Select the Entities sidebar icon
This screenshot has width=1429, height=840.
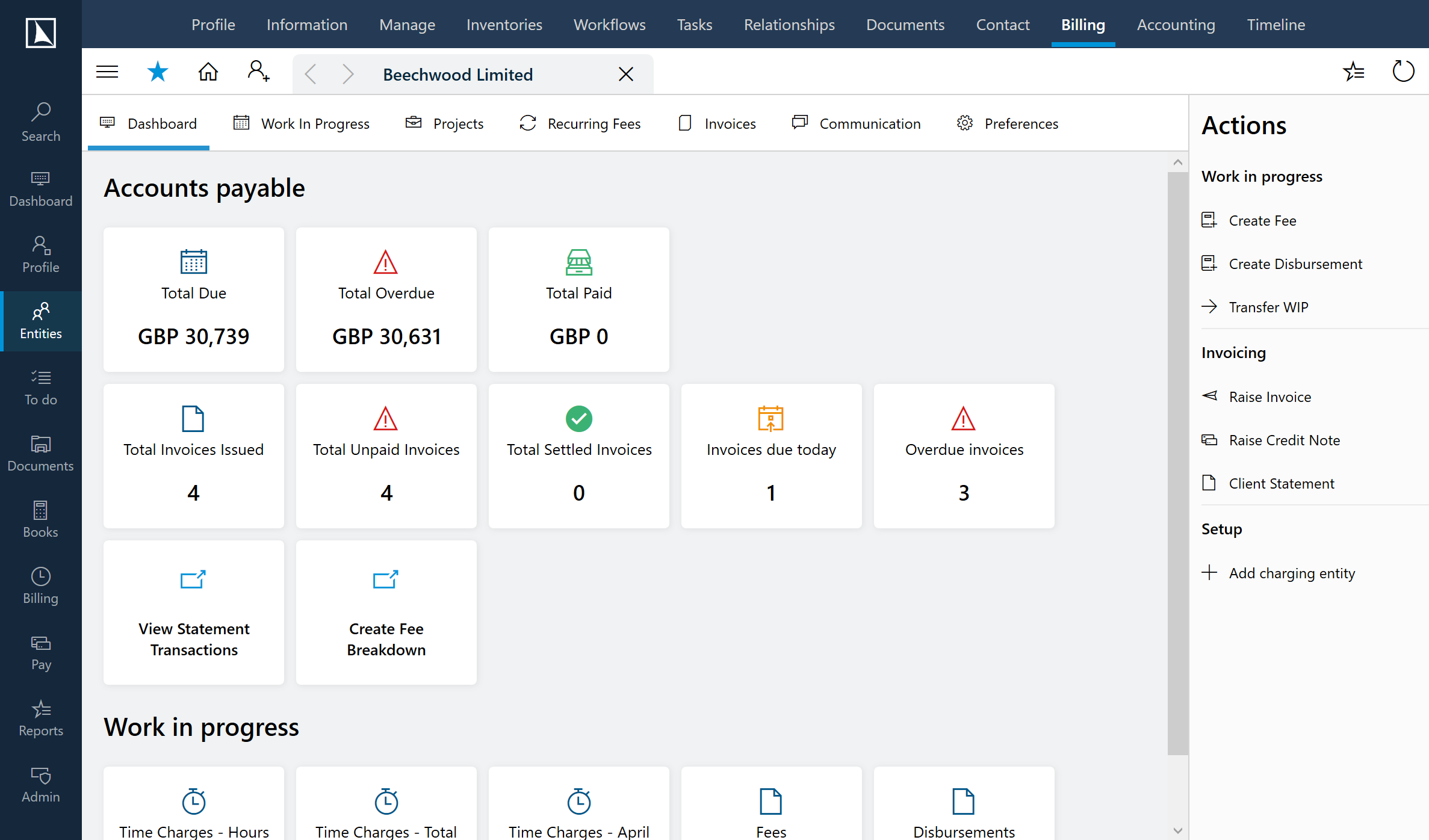point(41,319)
